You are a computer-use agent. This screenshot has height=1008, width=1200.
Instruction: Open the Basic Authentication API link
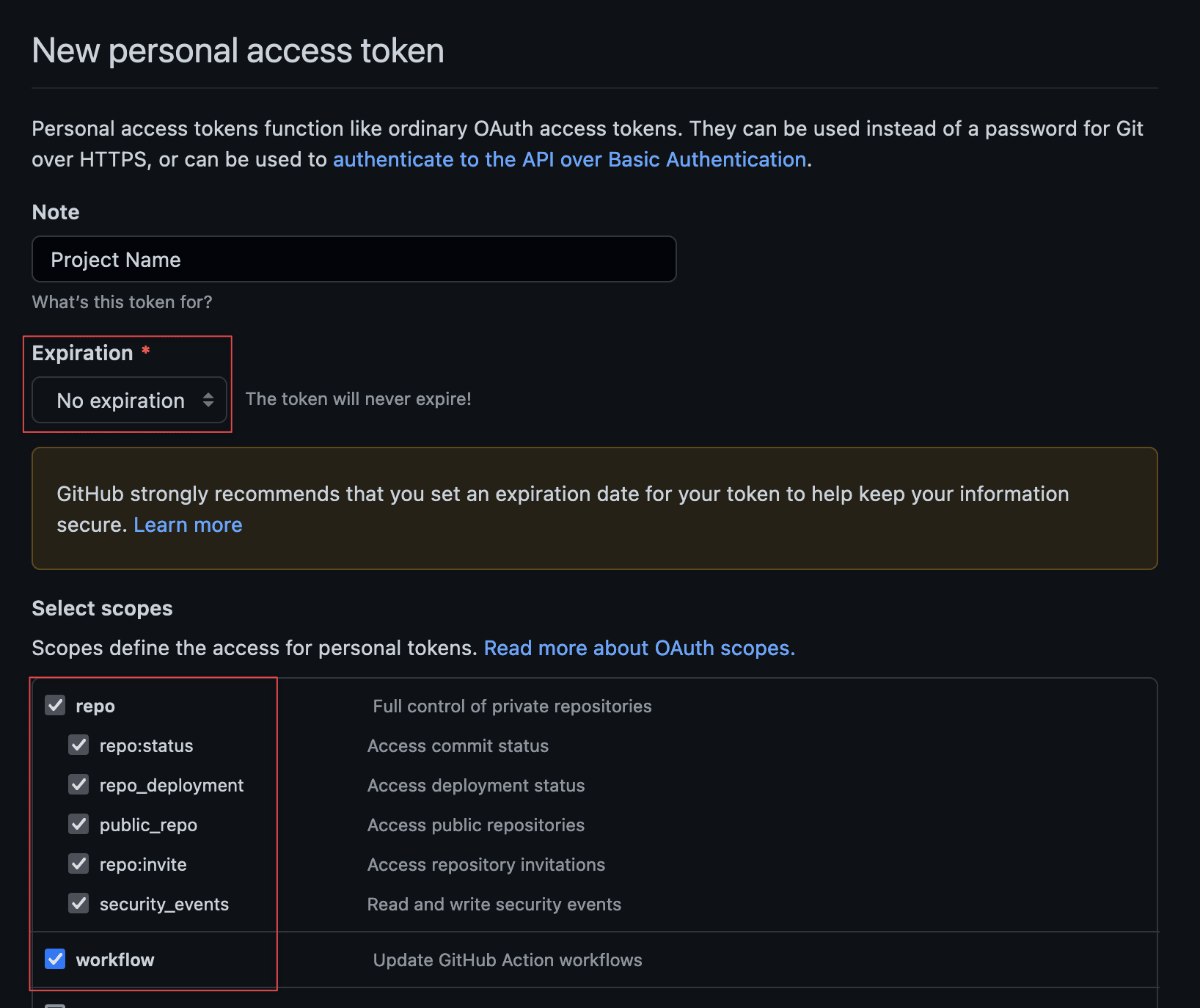(569, 160)
